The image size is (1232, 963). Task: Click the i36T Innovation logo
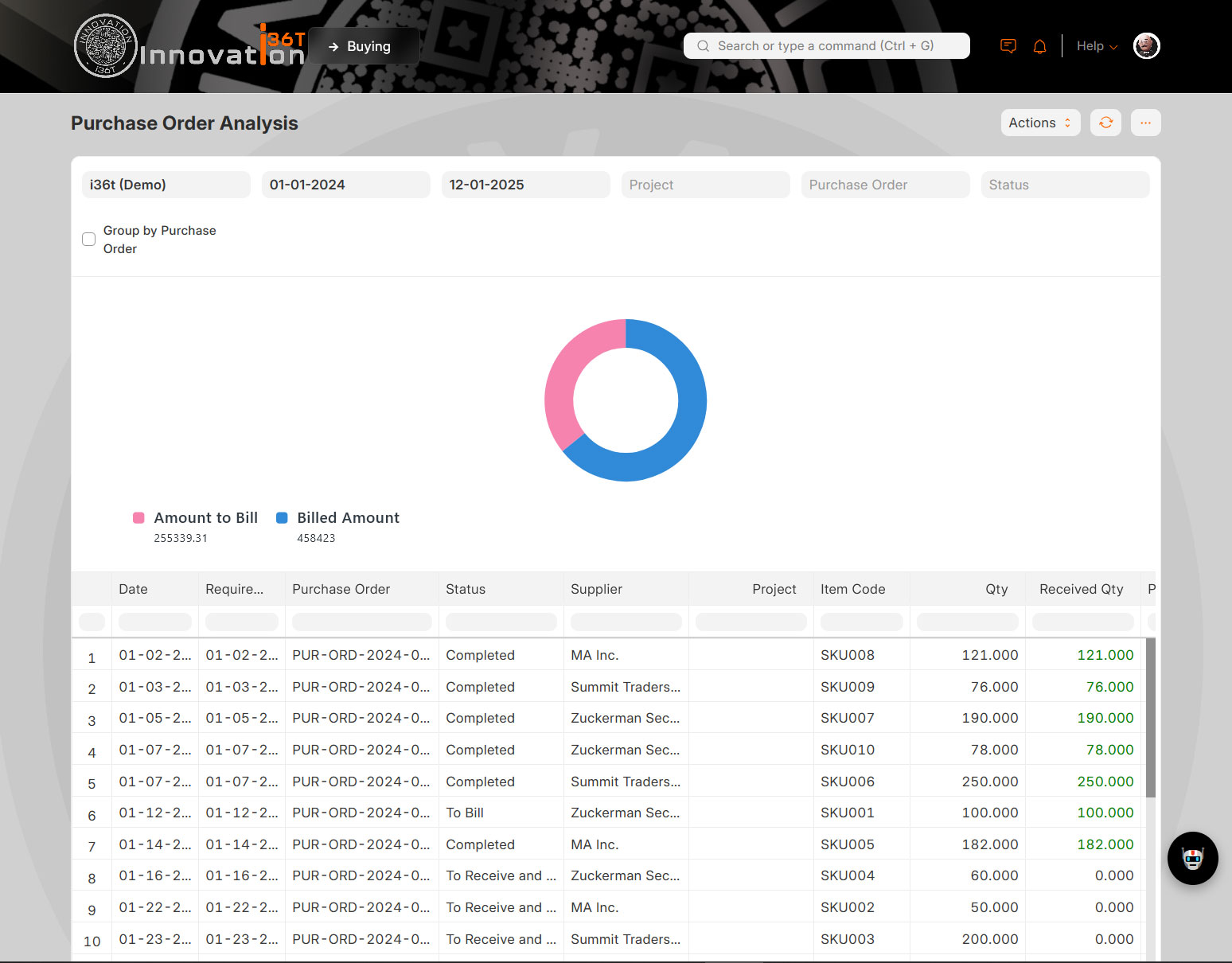189,46
